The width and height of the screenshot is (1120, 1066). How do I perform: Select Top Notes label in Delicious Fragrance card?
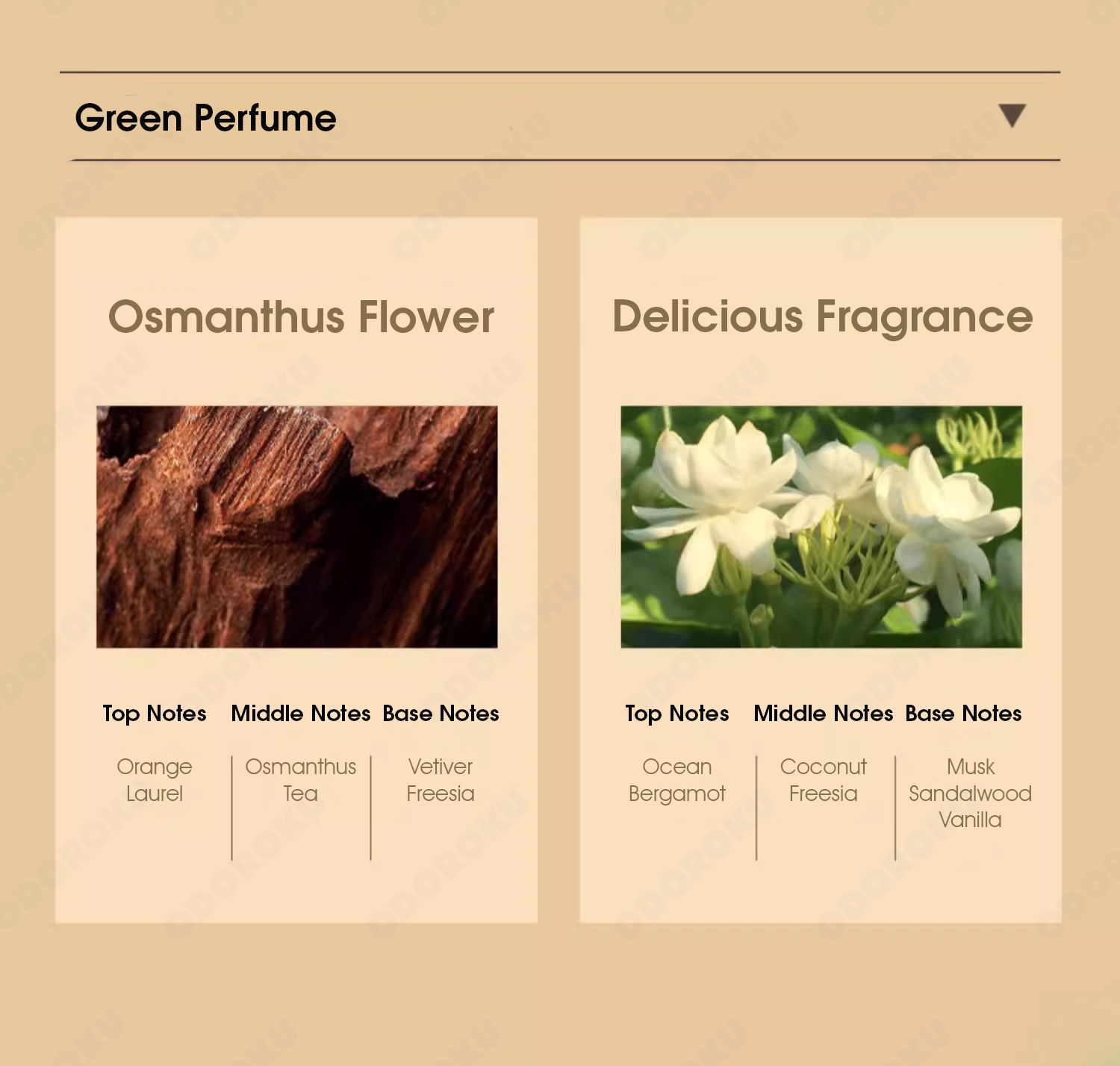point(677,714)
